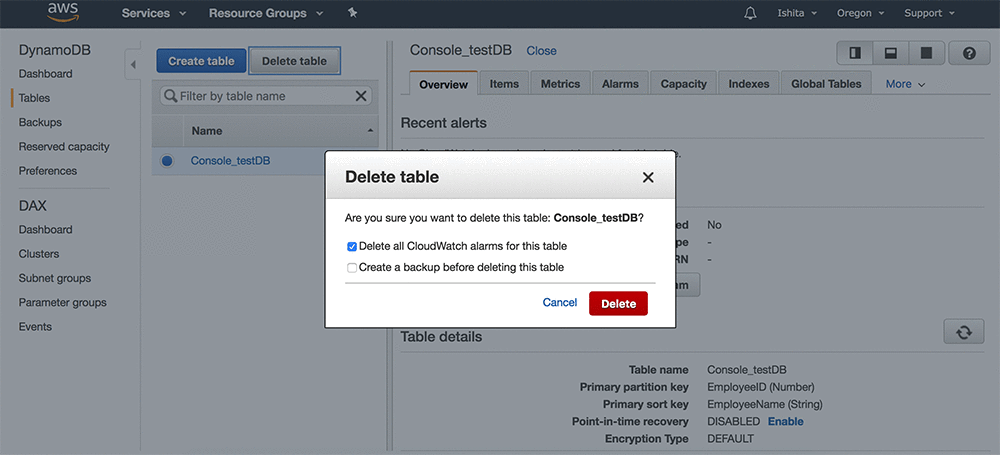Open the Support dropdown

[929, 13]
